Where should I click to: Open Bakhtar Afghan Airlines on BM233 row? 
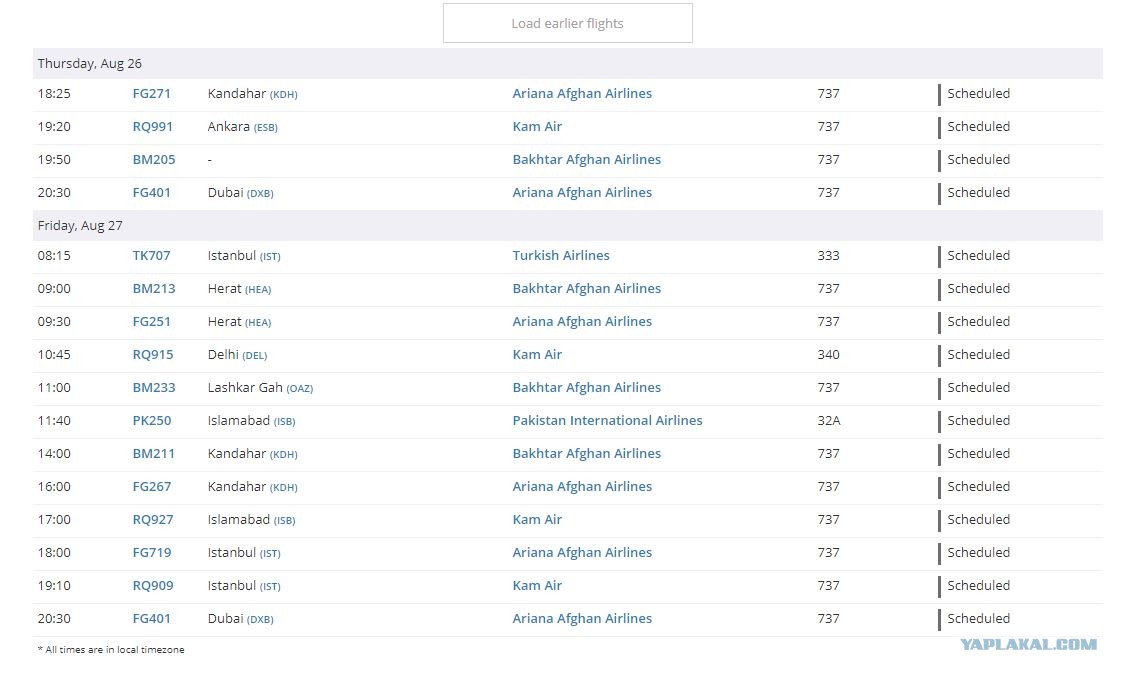pyautogui.click(x=587, y=387)
